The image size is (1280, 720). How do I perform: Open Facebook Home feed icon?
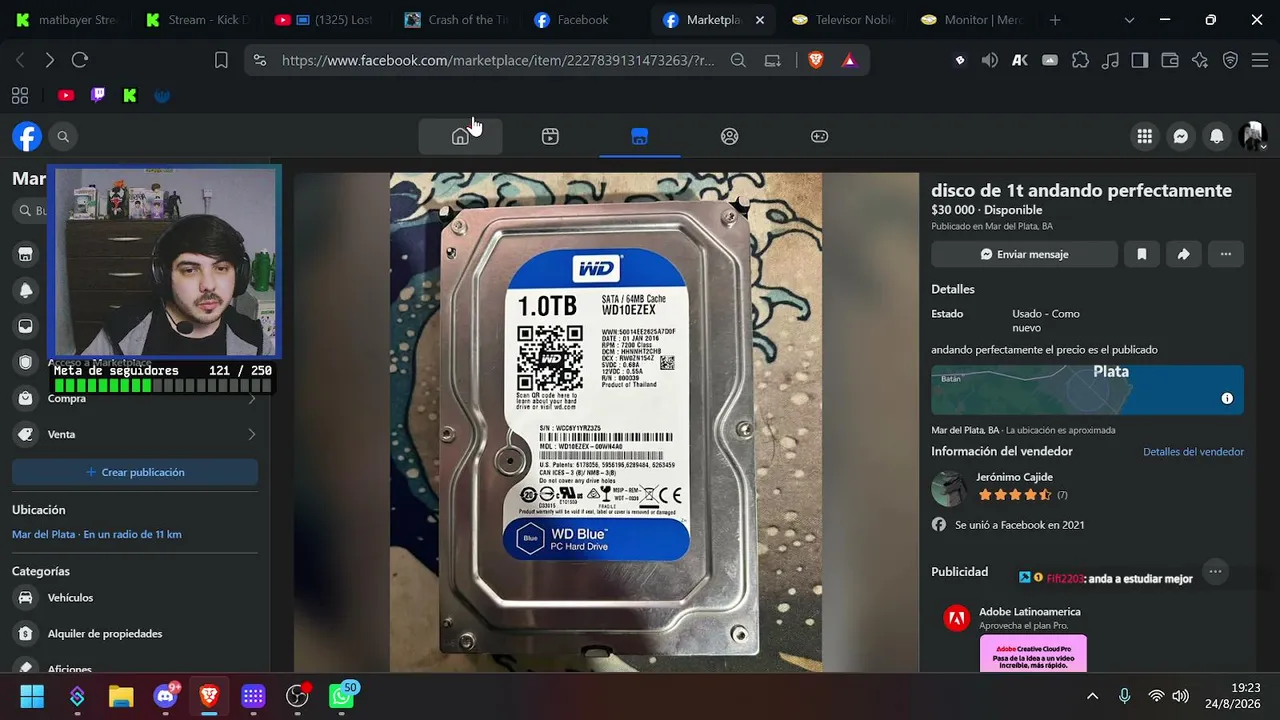coord(460,136)
